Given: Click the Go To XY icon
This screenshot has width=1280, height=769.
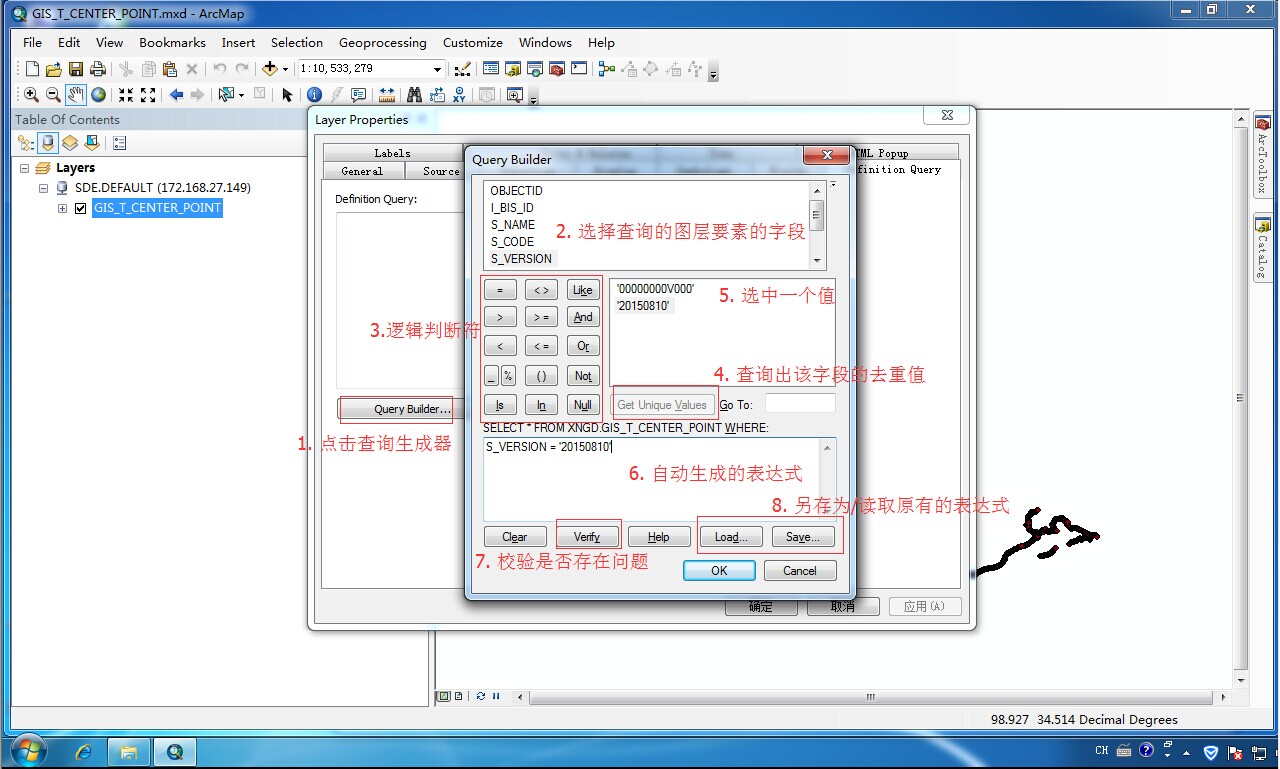Looking at the screenshot, I should point(459,95).
